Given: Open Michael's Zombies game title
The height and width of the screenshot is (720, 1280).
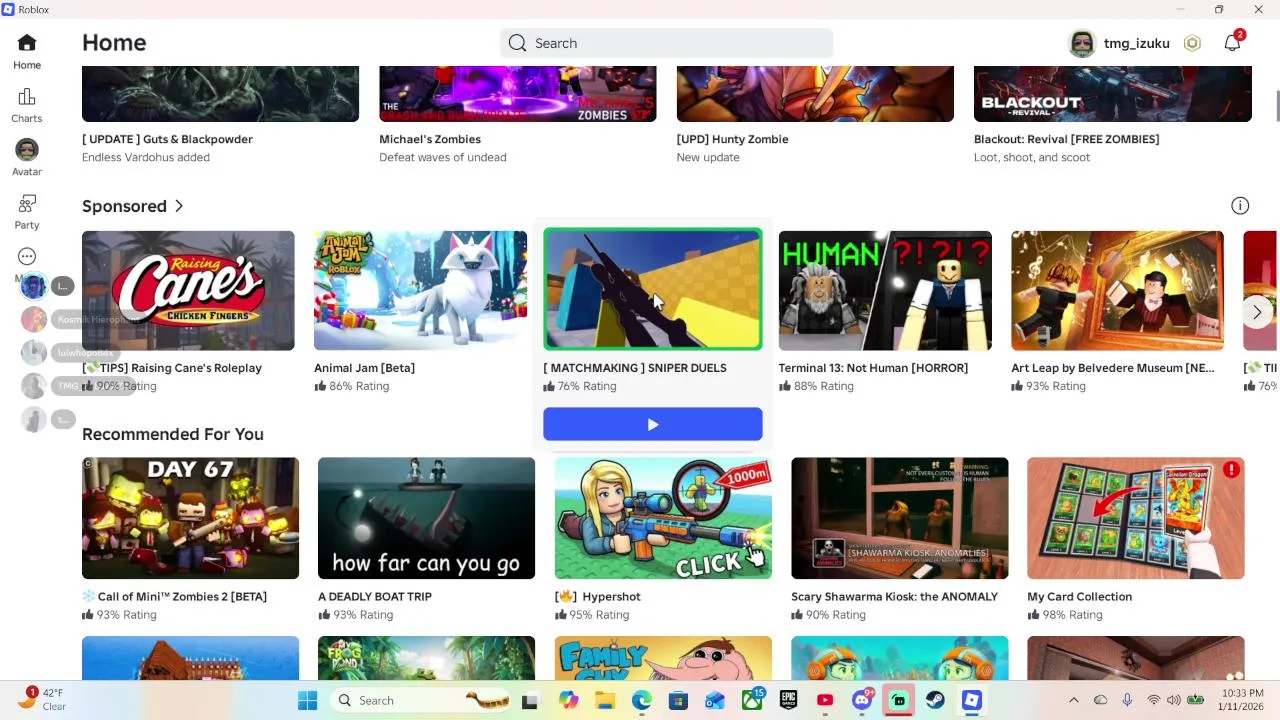Looking at the screenshot, I should click(430, 139).
